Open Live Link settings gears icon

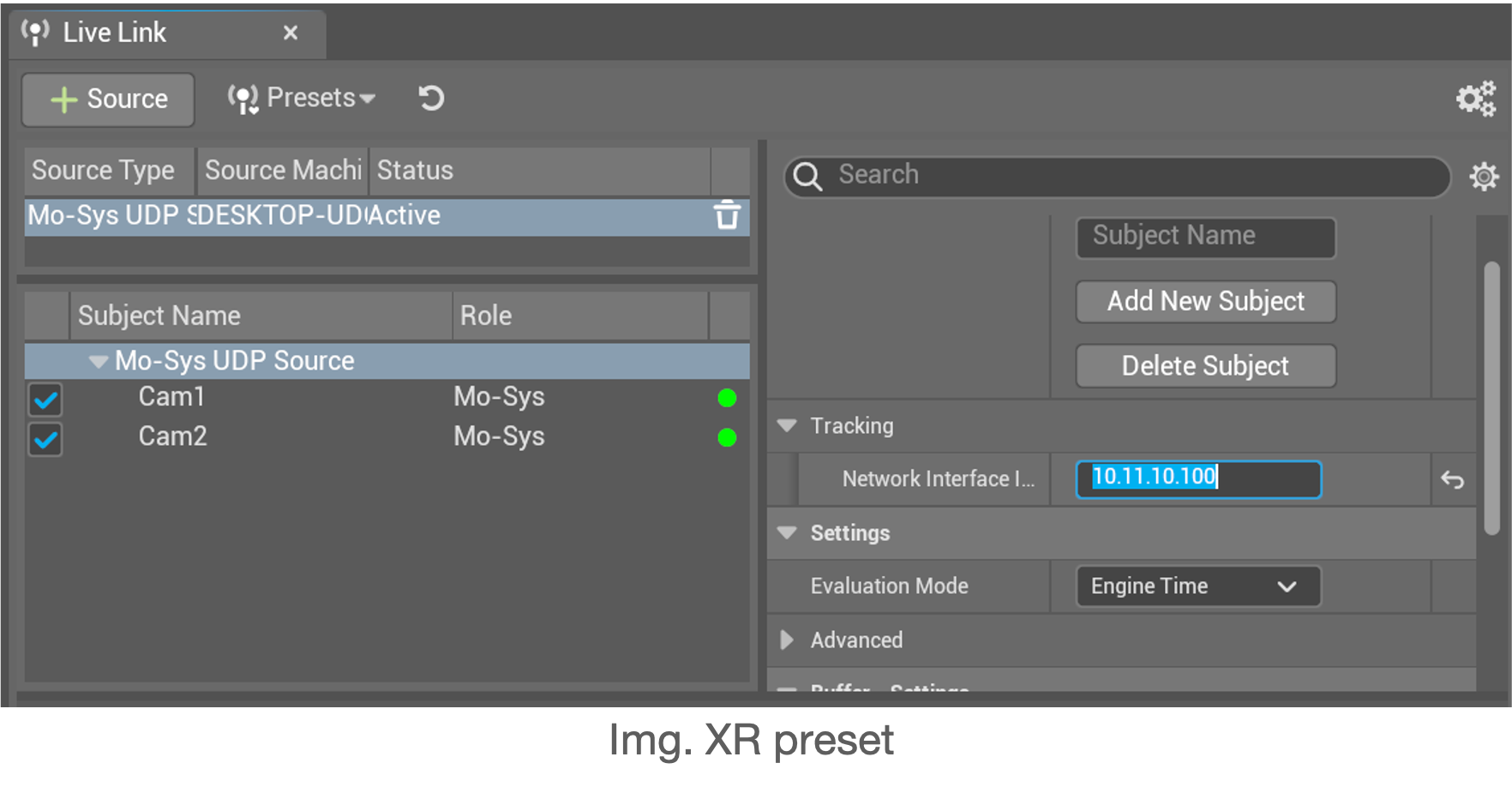pyautogui.click(x=1476, y=99)
